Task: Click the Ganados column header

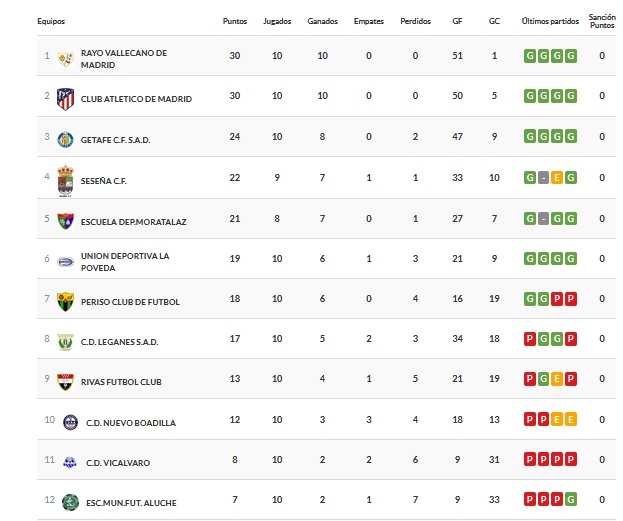Action: (322, 21)
